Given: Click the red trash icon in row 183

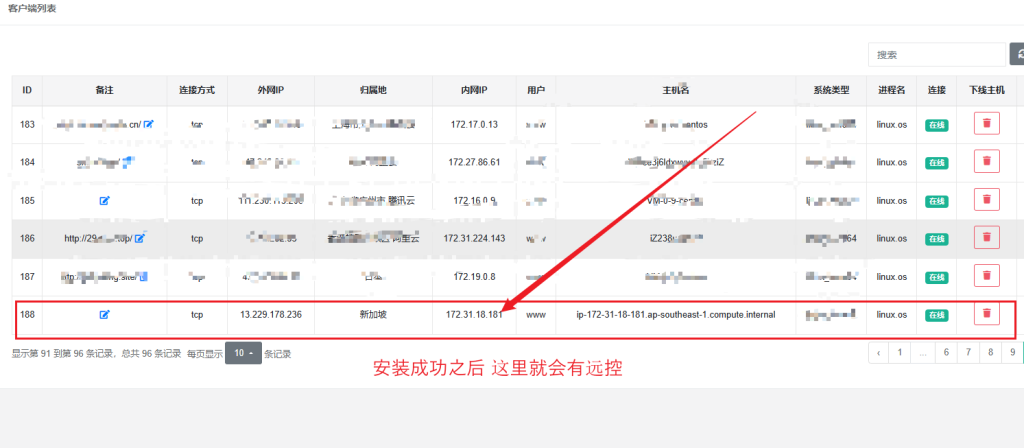Looking at the screenshot, I should (986, 123).
